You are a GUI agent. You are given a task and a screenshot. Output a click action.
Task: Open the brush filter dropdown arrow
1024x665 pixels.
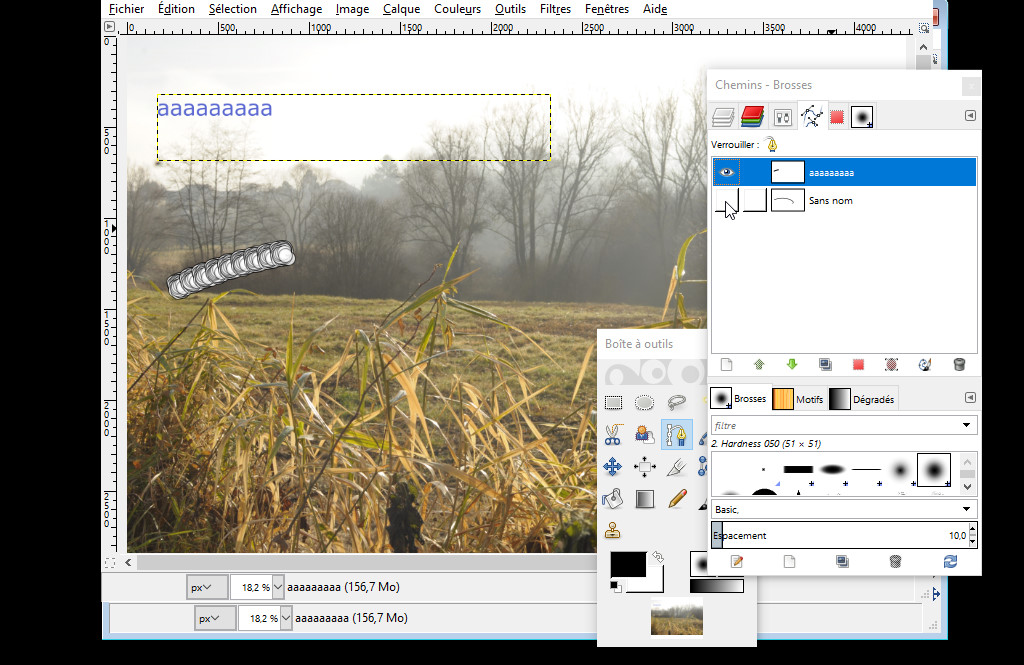967,425
